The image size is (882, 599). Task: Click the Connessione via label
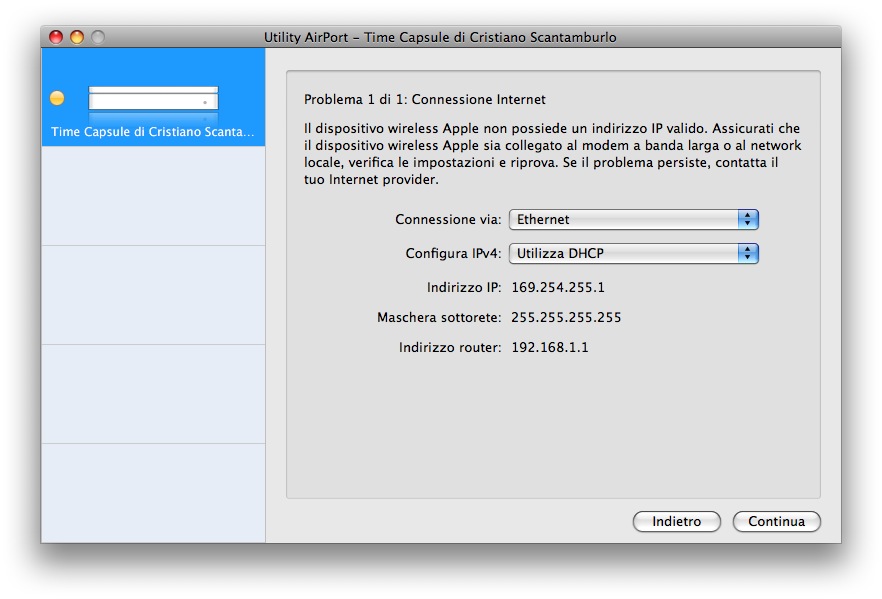coord(448,219)
